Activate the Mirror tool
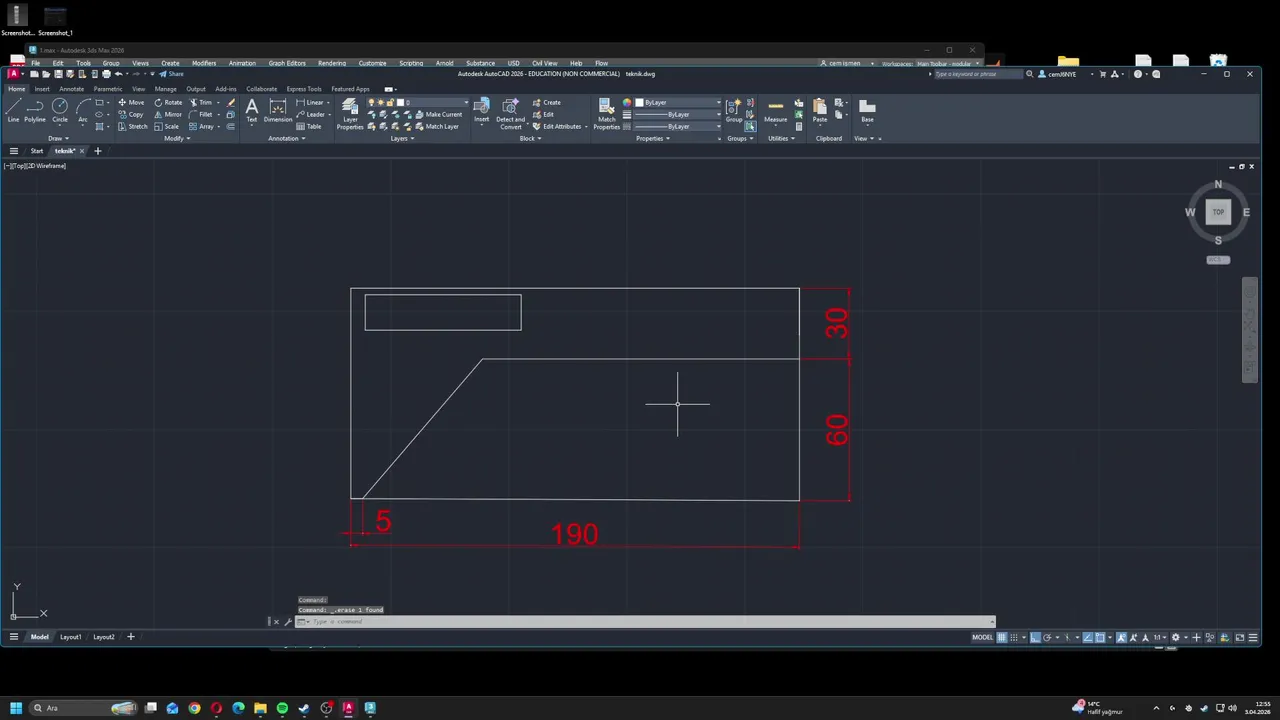The height and width of the screenshot is (720, 1280). (x=168, y=114)
